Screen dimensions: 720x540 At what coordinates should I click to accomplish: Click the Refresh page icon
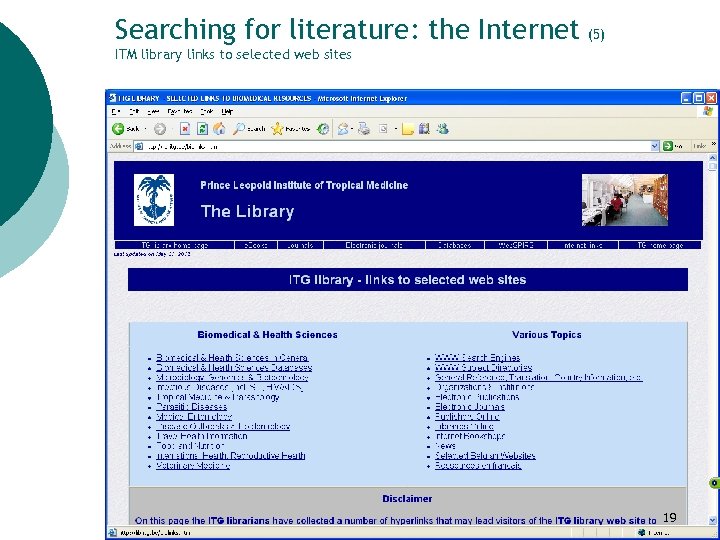tap(202, 129)
